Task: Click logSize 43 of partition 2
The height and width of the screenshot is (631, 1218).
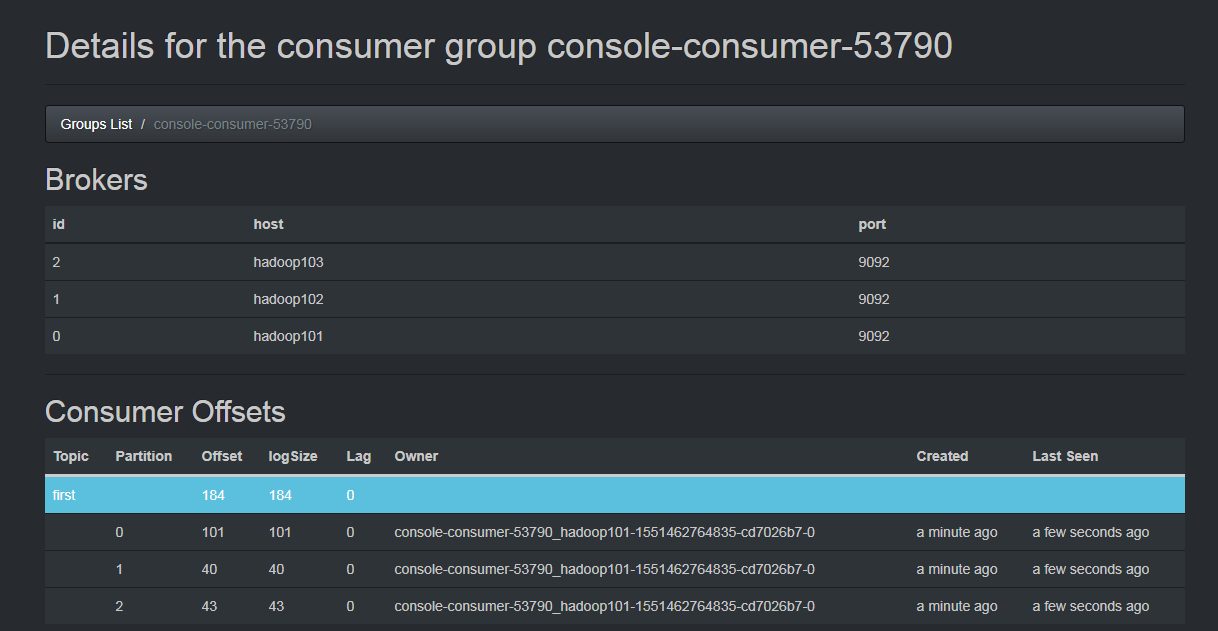Action: [277, 606]
